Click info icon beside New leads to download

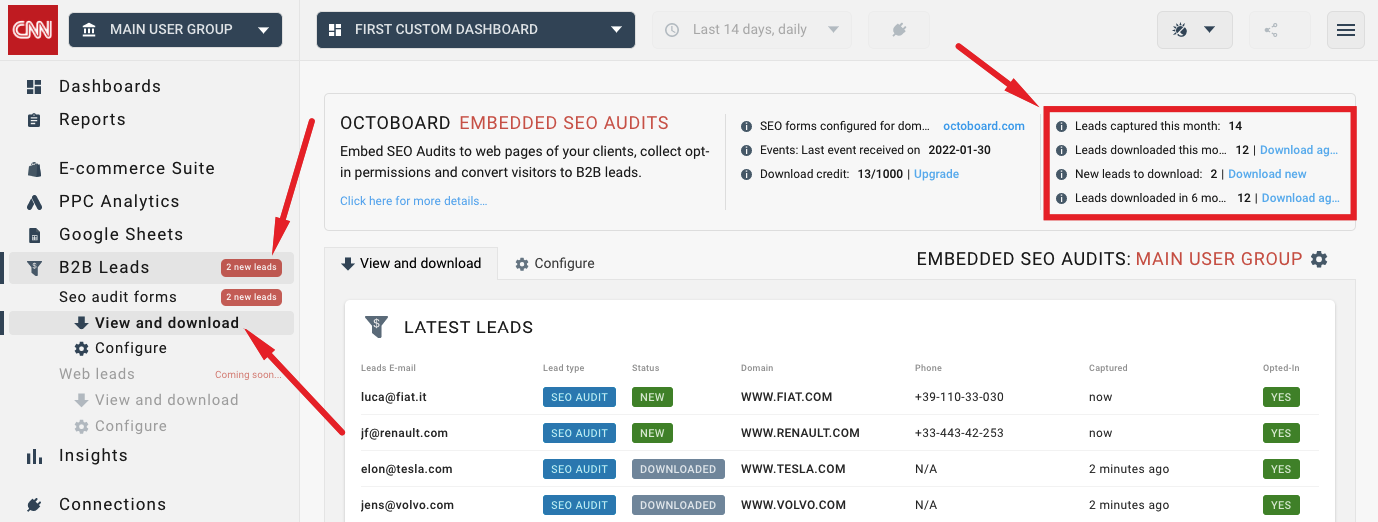[1061, 174]
